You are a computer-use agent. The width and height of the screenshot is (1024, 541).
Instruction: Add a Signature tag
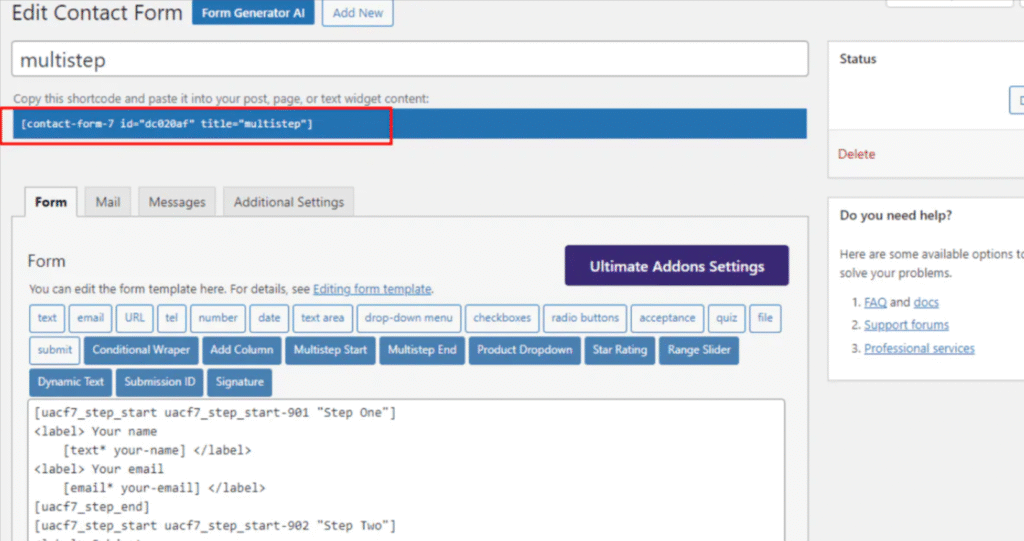240,382
